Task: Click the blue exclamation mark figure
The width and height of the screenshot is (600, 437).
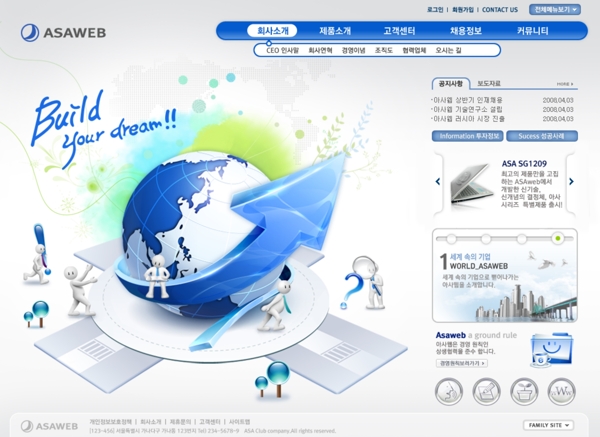Action: pos(41,247)
